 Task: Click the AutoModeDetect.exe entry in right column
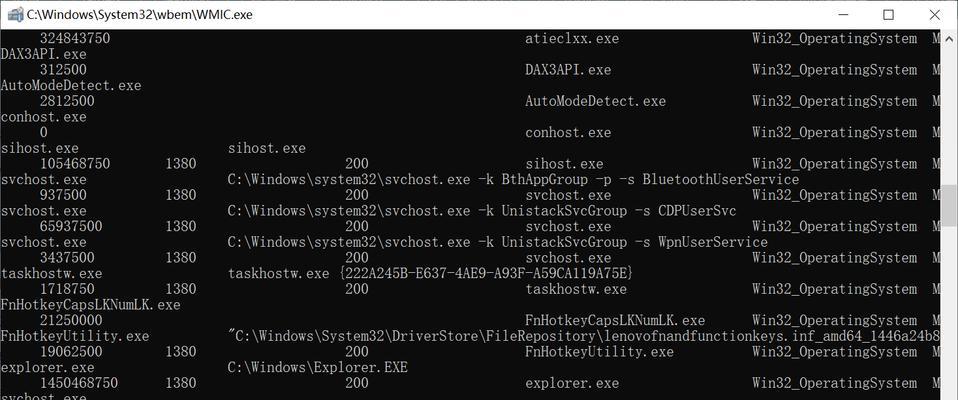[595, 101]
